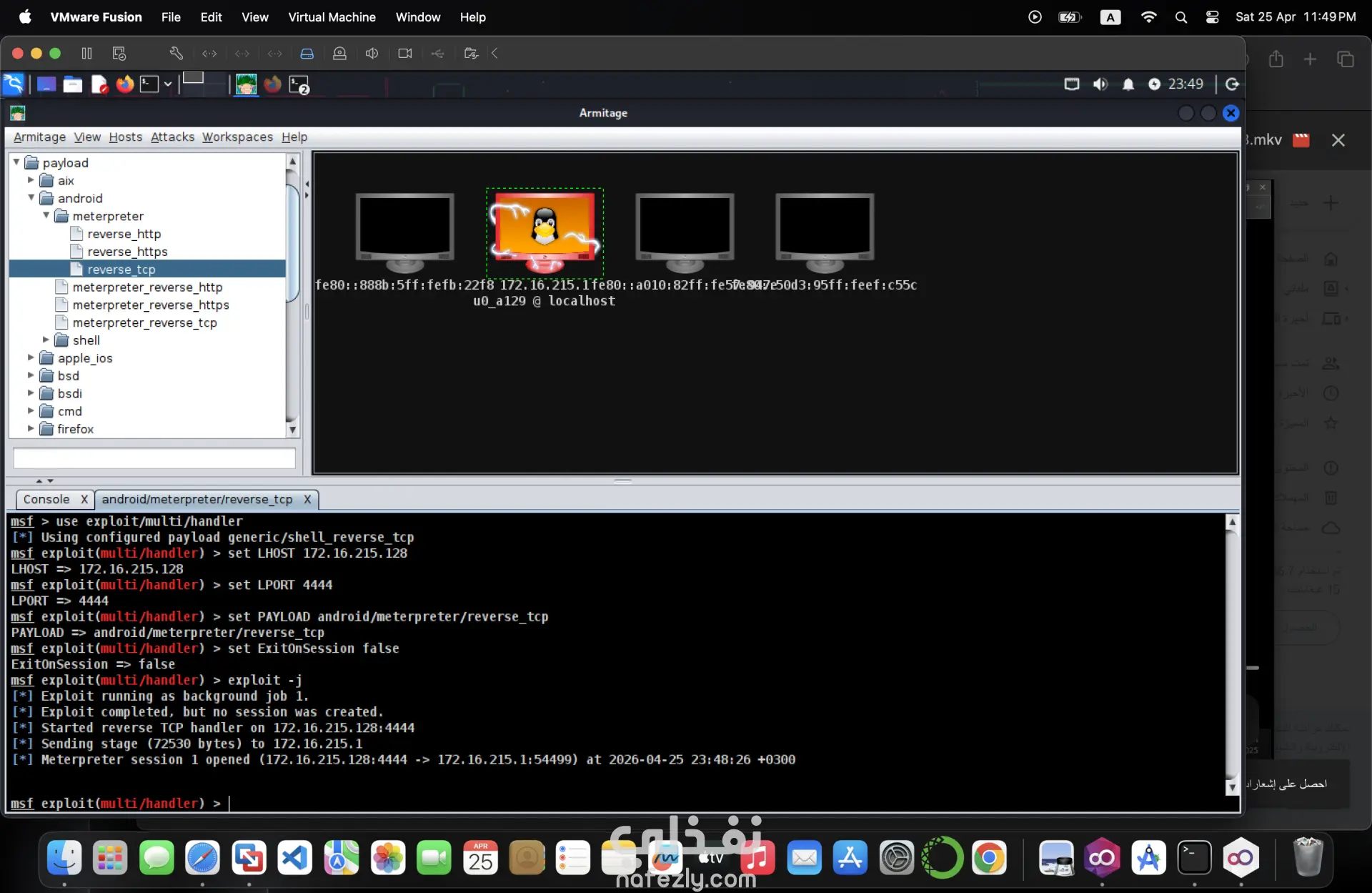Click the VMware CD/DVD drive icon
1372x893 pixels.
point(339,53)
